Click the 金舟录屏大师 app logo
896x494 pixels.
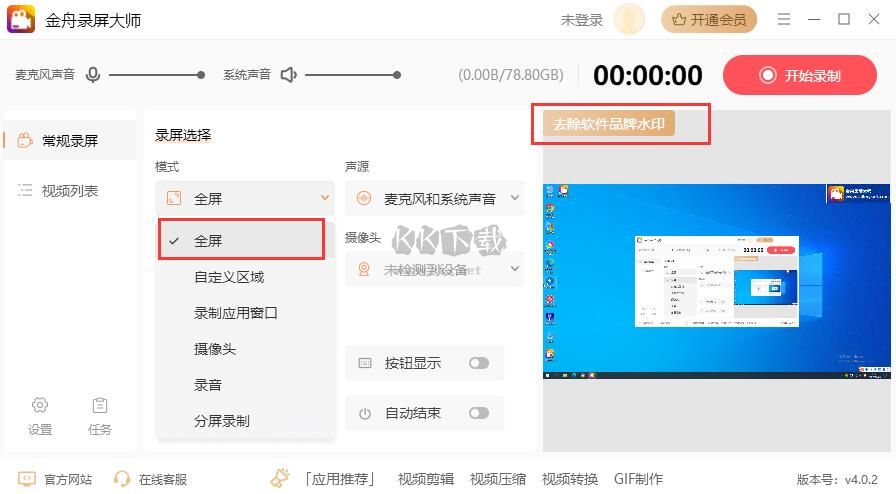[21, 19]
